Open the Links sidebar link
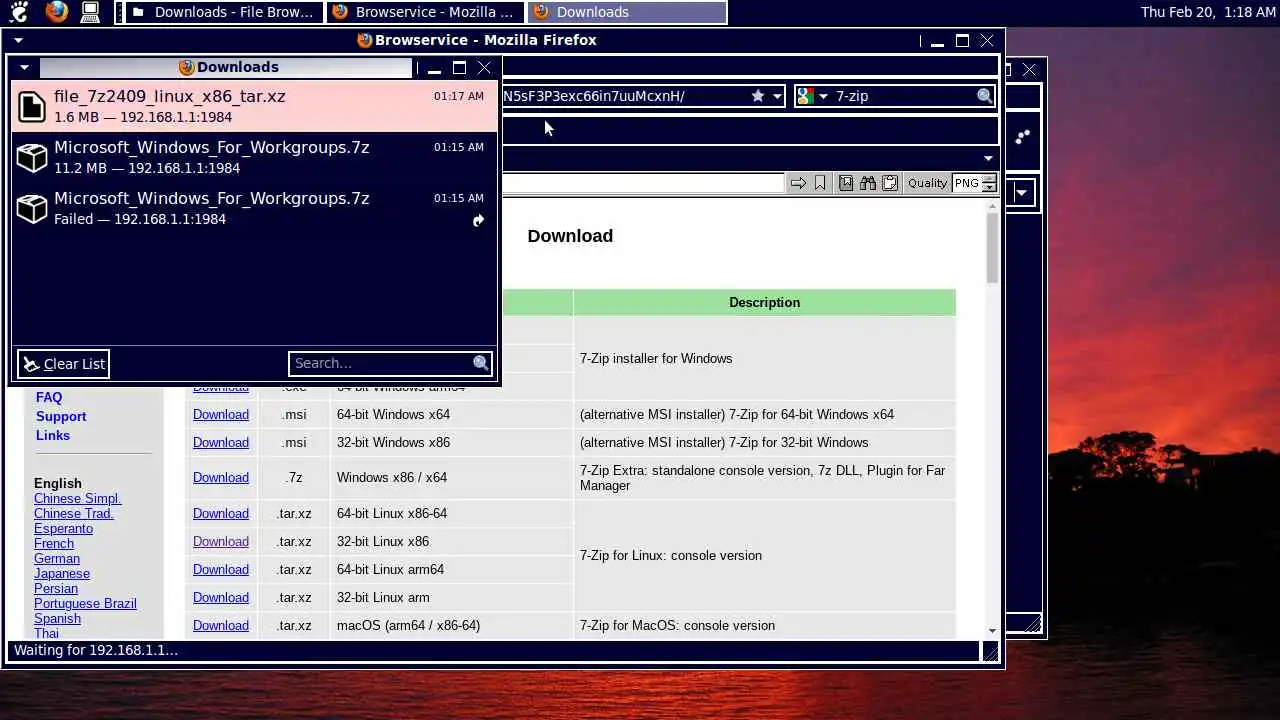The width and height of the screenshot is (1280, 720). coord(53,435)
